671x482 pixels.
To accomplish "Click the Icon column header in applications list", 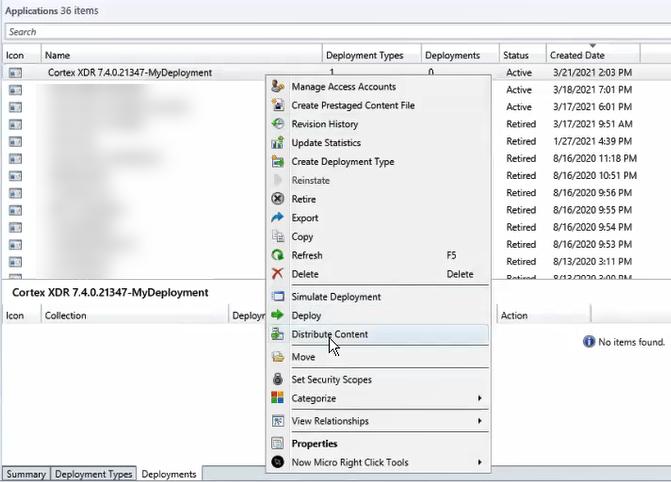I will click(x=21, y=55).
